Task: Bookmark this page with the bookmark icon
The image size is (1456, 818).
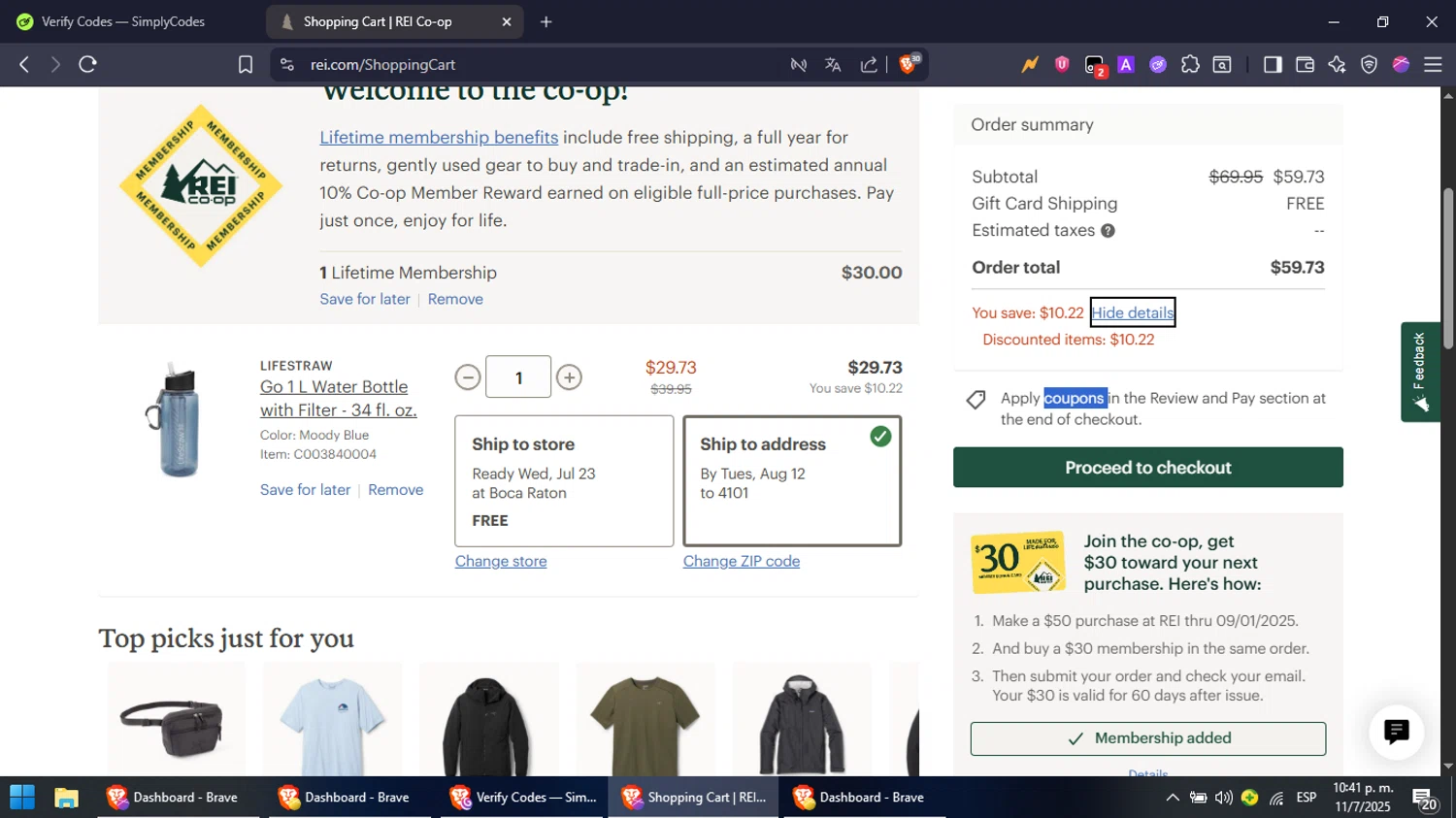Action: pyautogui.click(x=246, y=65)
